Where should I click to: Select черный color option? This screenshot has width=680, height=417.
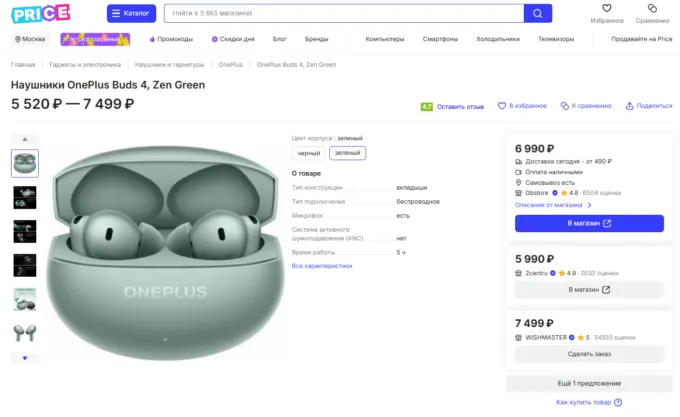pos(309,153)
